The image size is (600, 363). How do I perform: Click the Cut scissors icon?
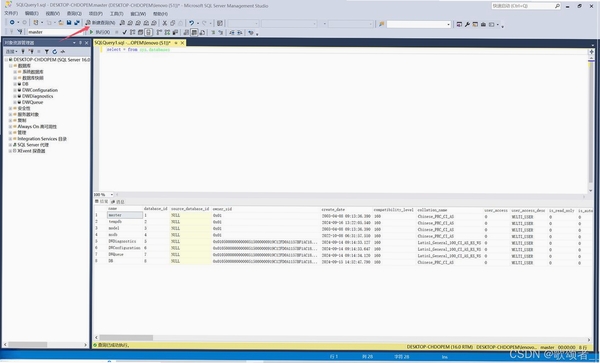pos(165,23)
